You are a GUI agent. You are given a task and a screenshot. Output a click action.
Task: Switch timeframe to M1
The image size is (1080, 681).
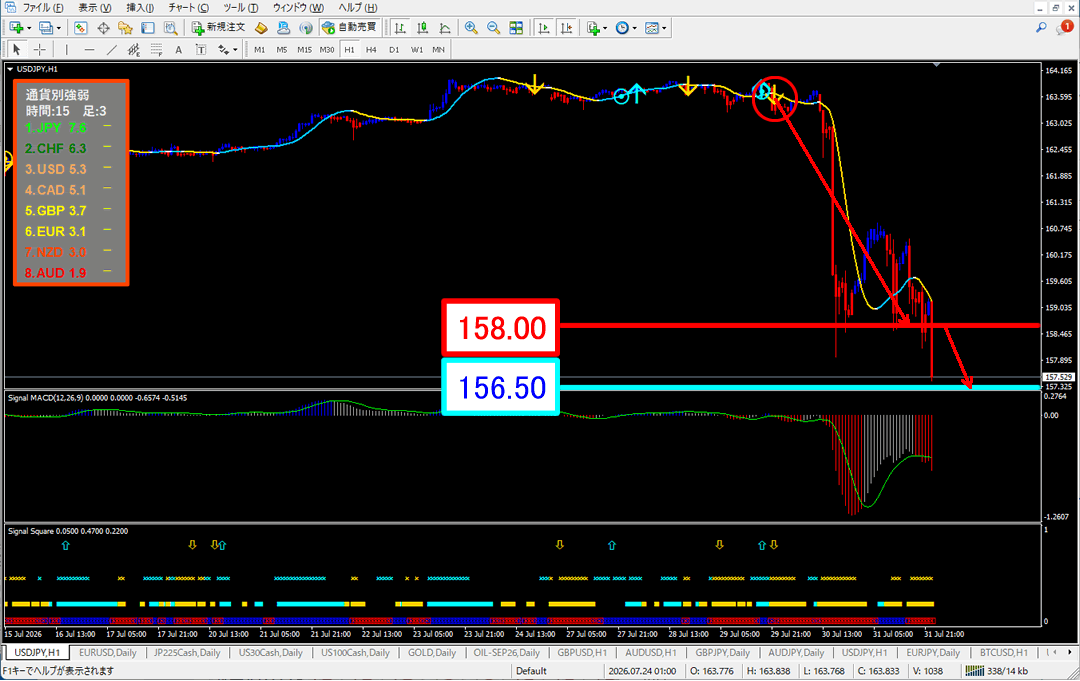click(260, 50)
